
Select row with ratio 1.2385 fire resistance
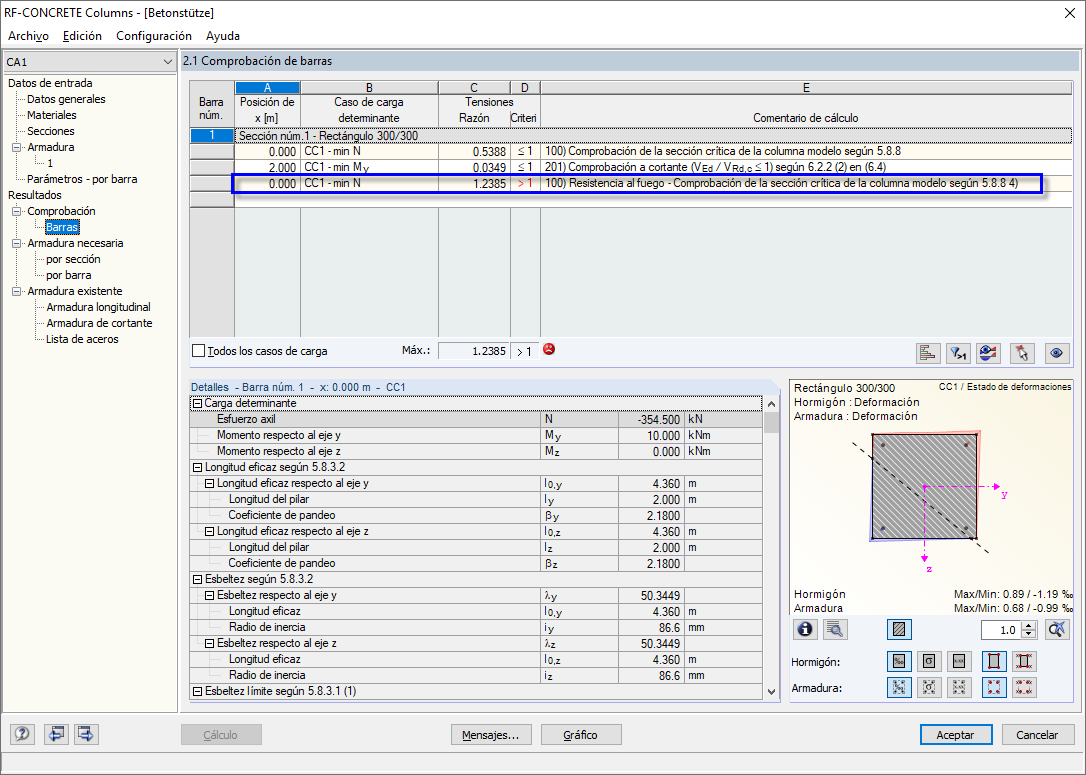(652, 184)
